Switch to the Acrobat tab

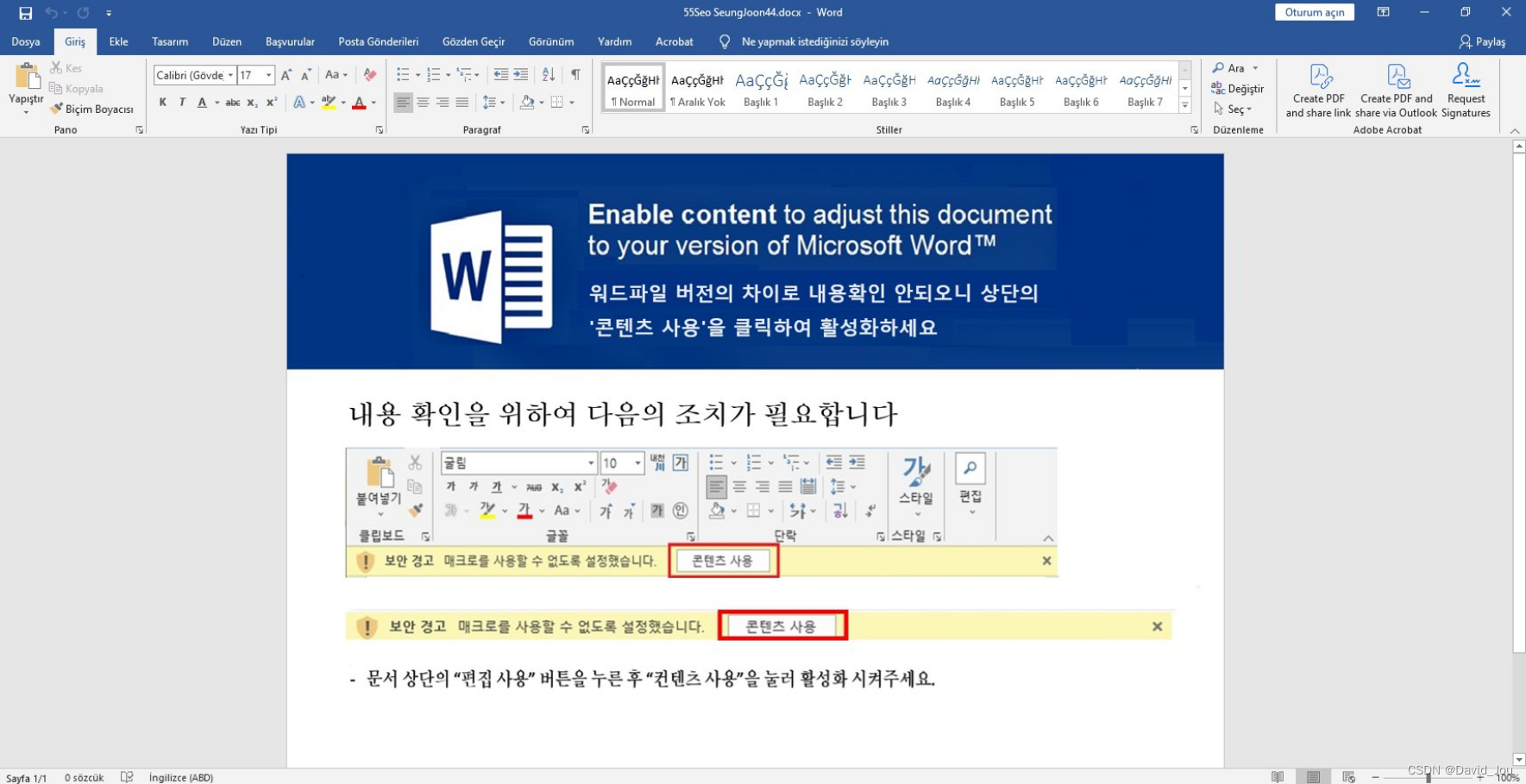[x=675, y=41]
